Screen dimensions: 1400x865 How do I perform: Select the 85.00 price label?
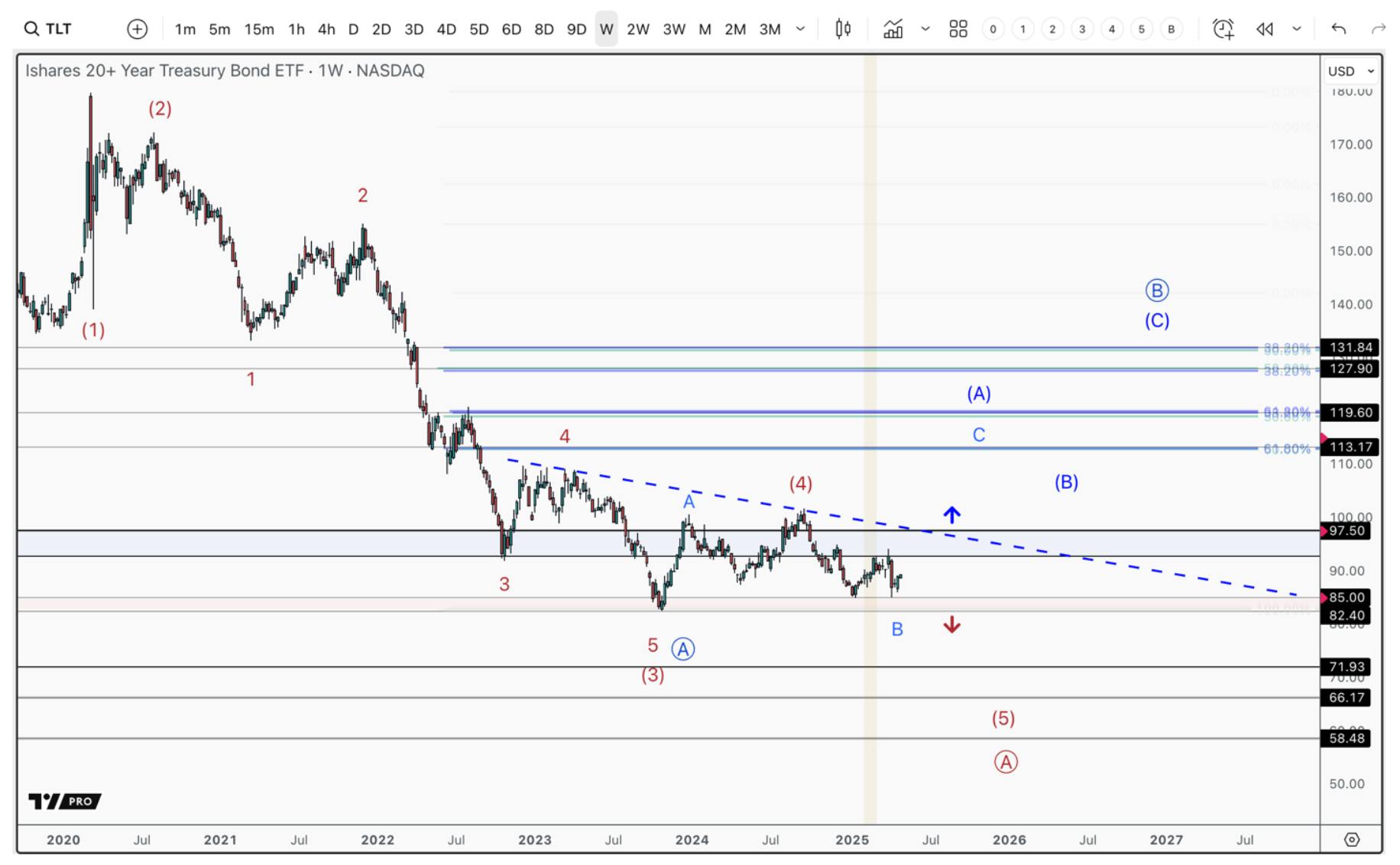[x=1347, y=598]
